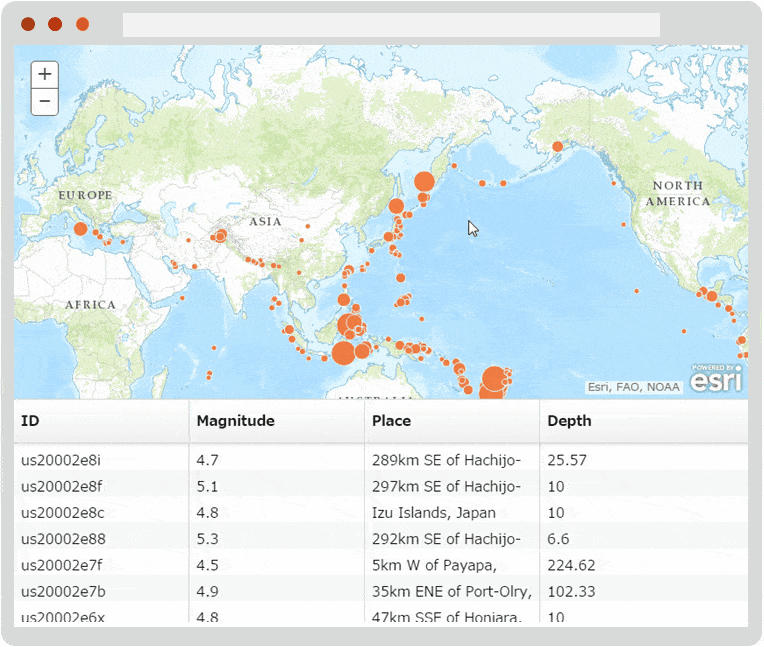The height and width of the screenshot is (647, 764).
Task: Sort table by Depth column header
Action: point(644,421)
